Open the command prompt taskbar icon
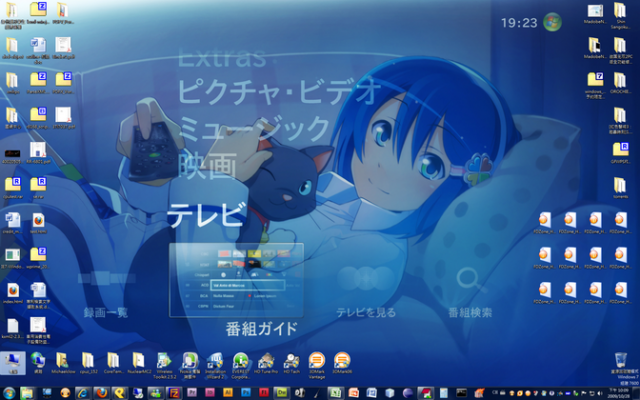640x400 pixels. [461, 393]
